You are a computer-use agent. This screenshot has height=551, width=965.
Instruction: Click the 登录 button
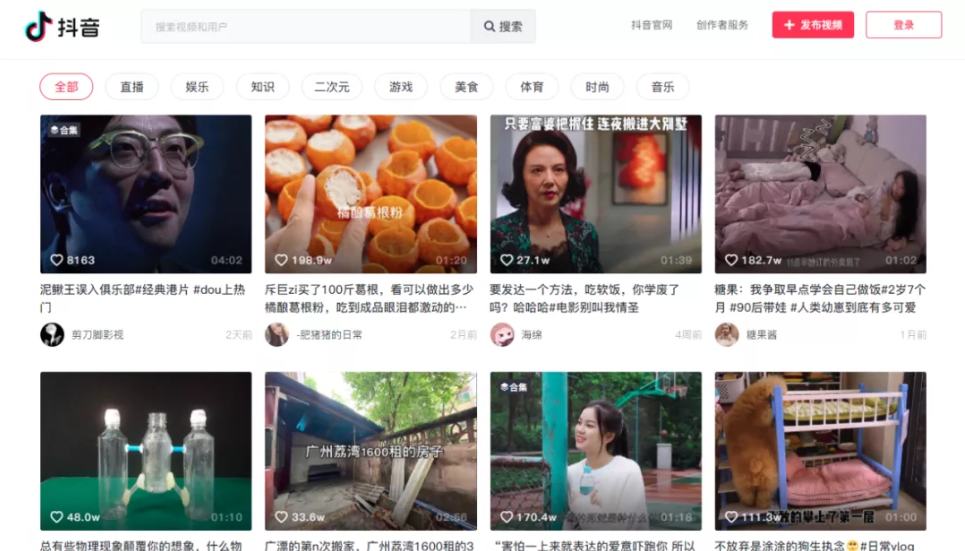[903, 25]
